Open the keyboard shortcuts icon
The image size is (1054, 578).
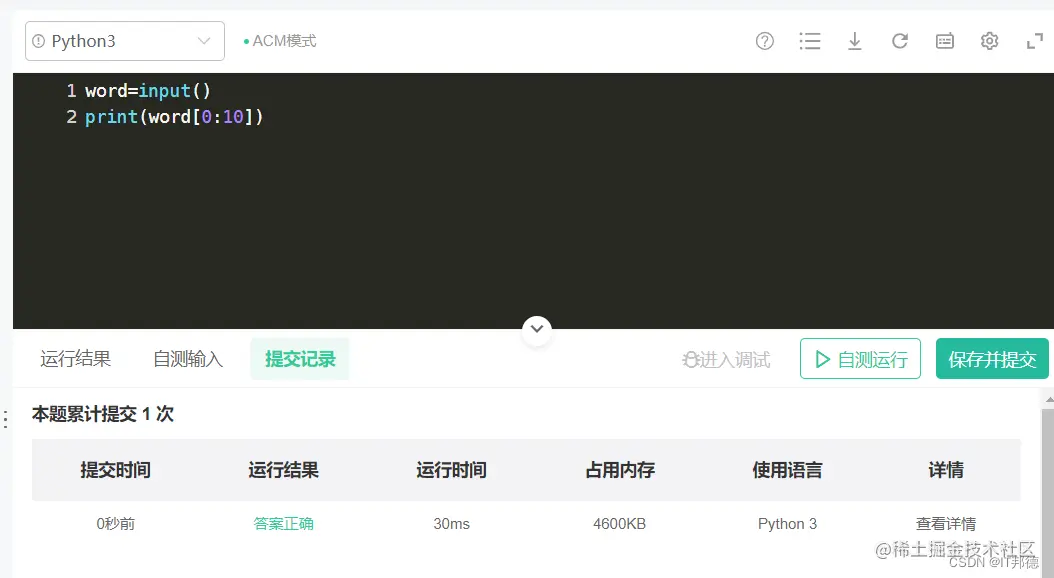[944, 41]
